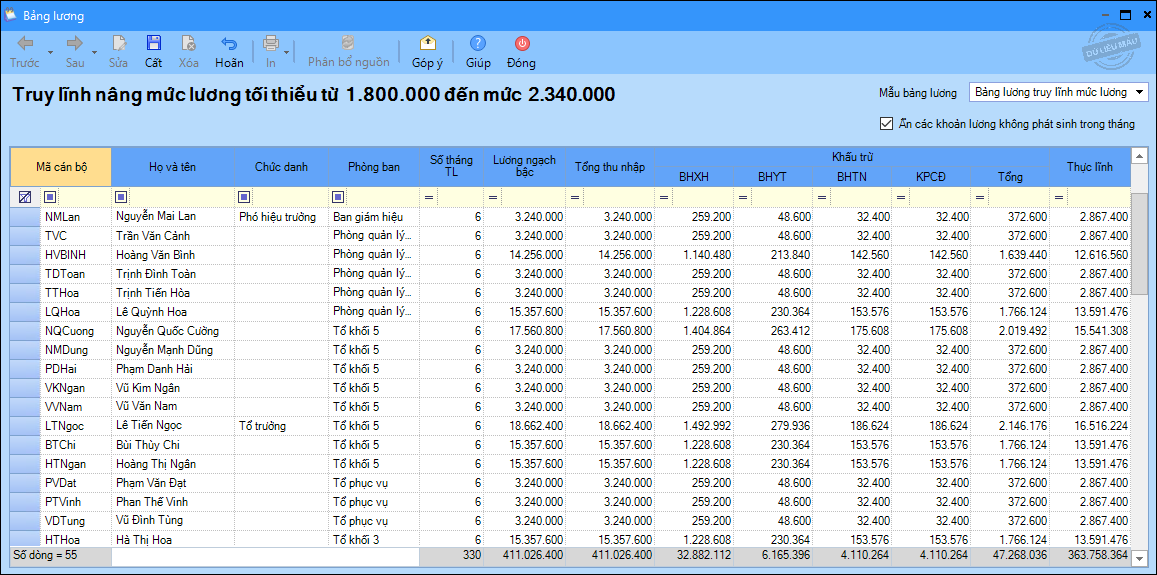This screenshot has width=1157, height=575.
Task: Click the Sửa edit icon
Action: tap(118, 43)
